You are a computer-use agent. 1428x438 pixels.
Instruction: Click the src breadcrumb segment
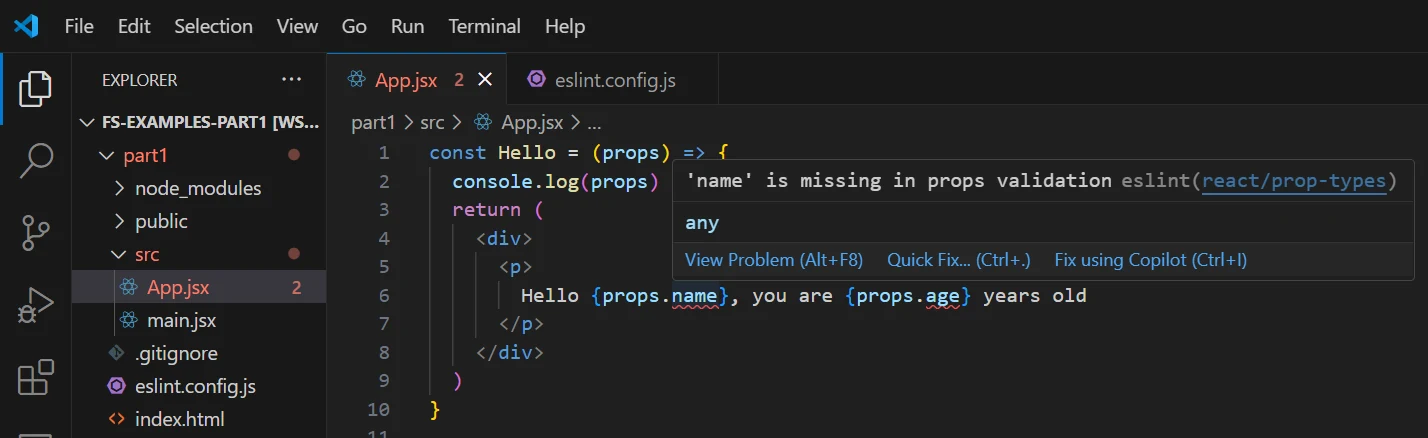point(432,123)
